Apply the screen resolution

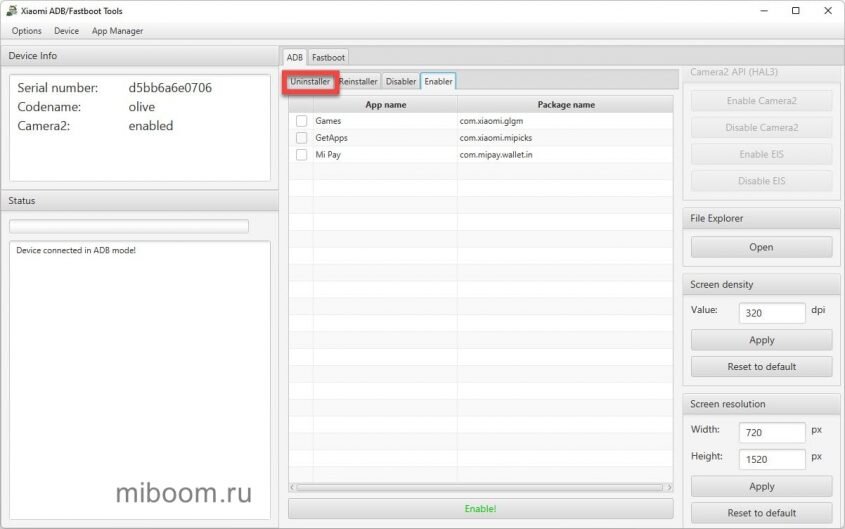point(761,486)
